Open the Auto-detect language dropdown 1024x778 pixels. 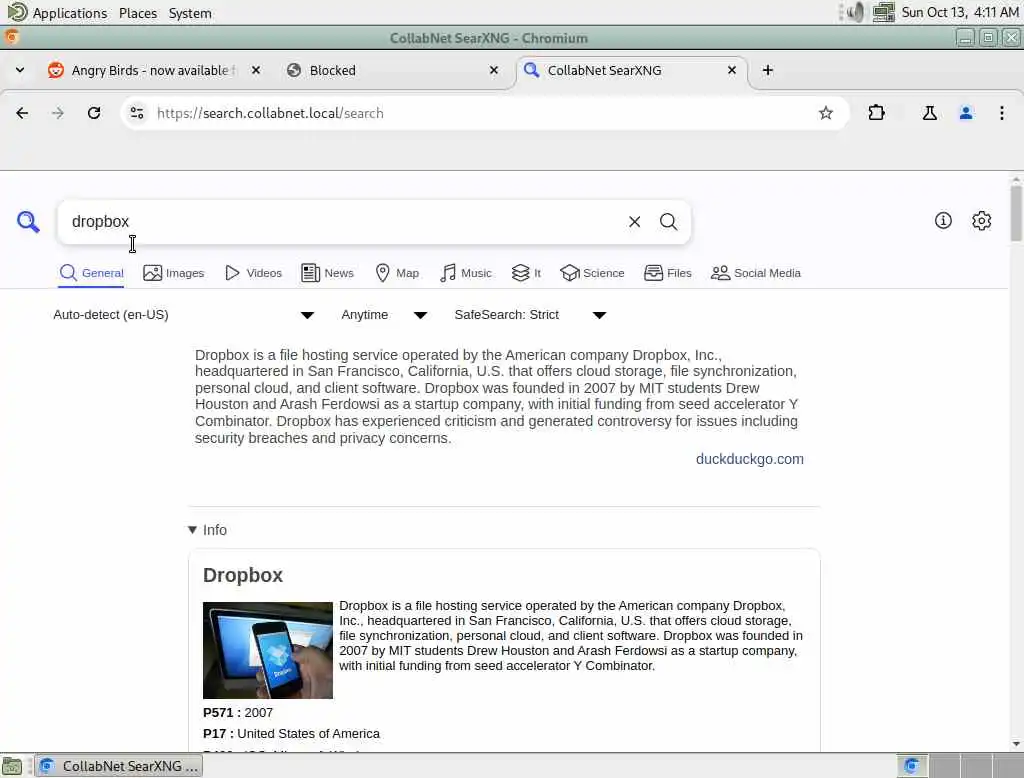coord(184,315)
